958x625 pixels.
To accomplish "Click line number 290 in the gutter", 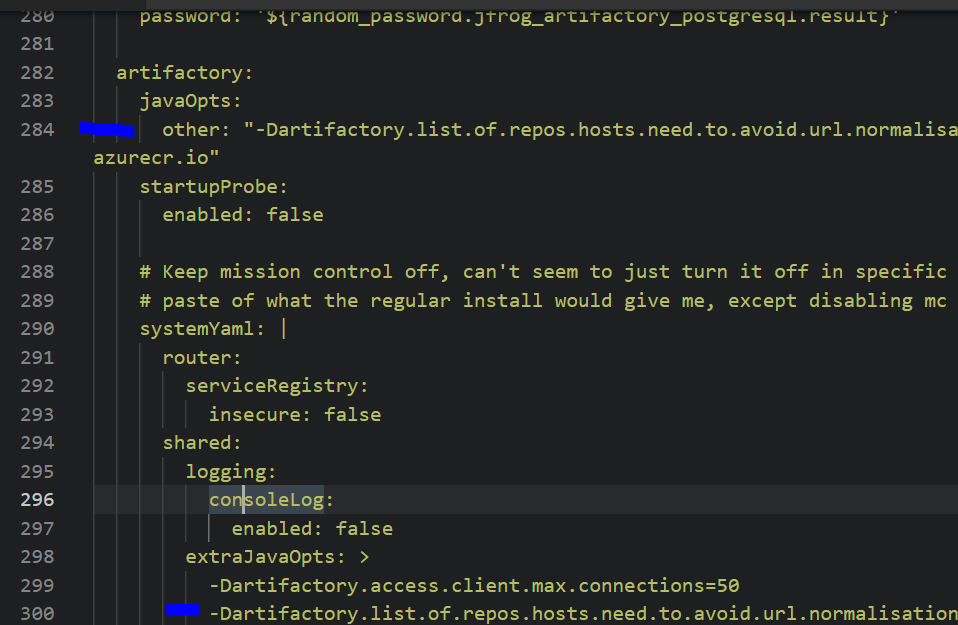I will coord(37,329).
